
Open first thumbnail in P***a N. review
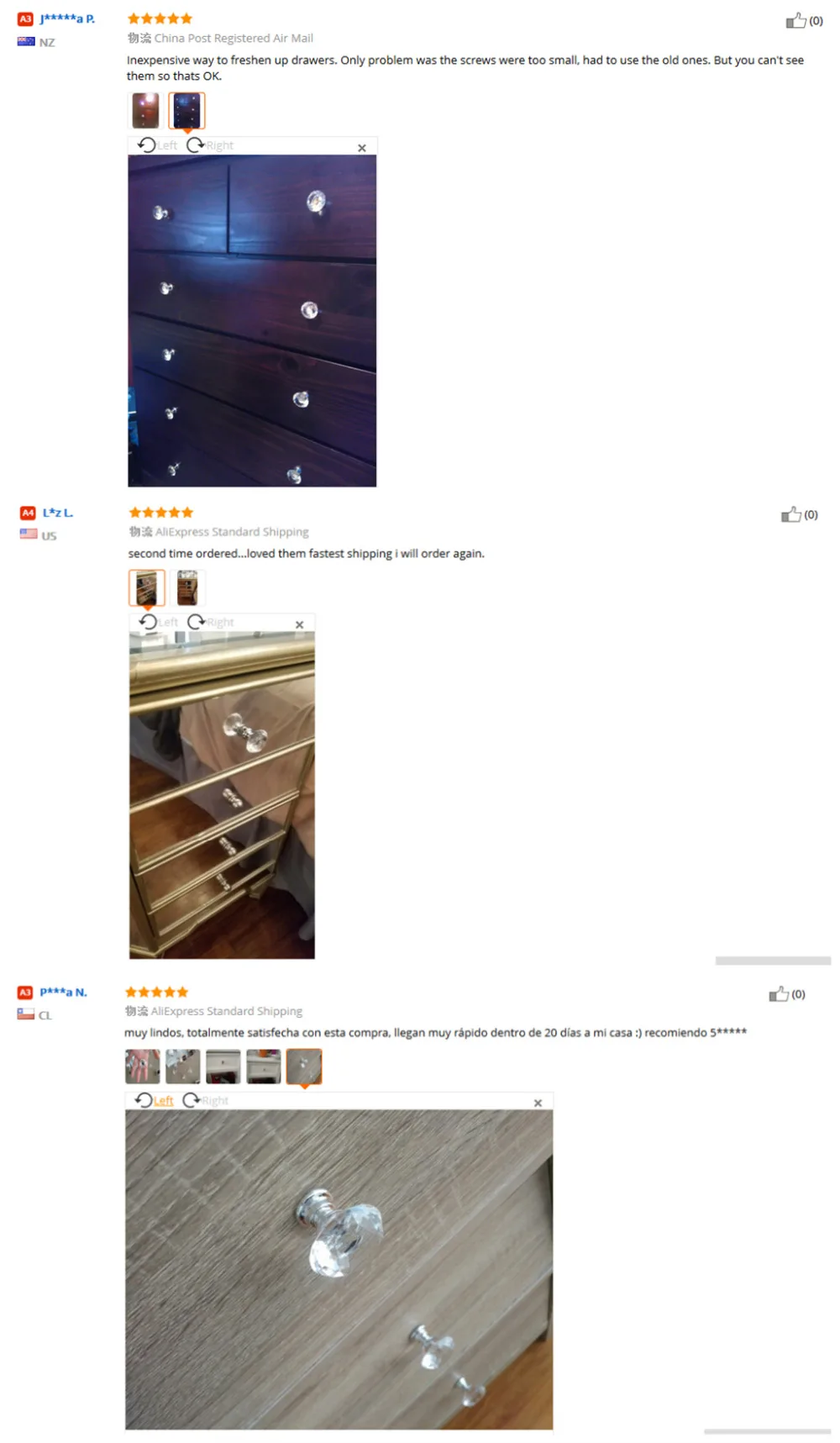click(142, 1066)
